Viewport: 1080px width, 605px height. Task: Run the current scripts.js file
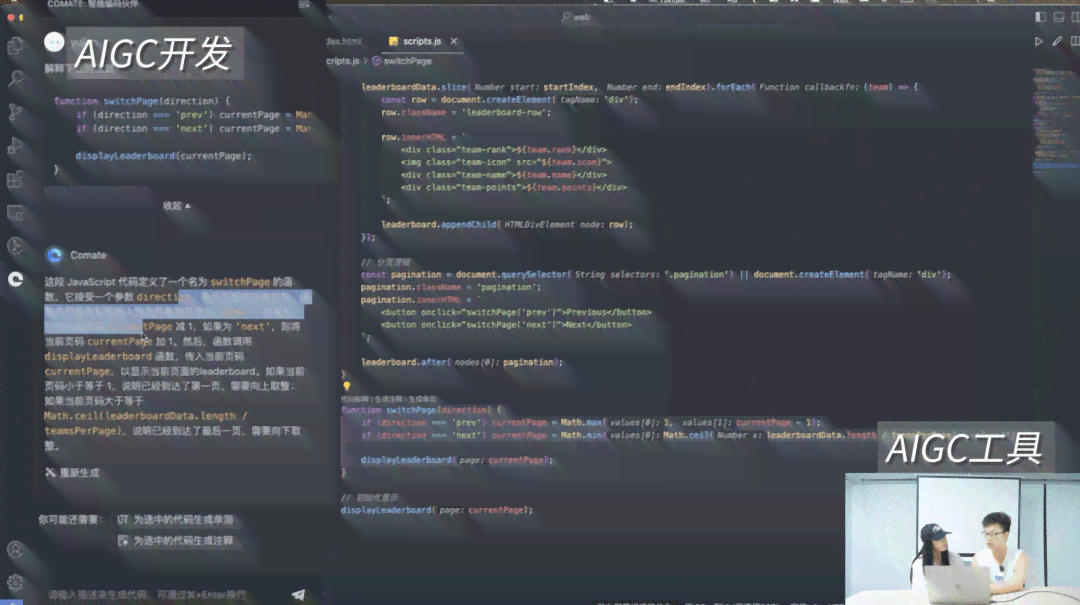pos(1039,41)
